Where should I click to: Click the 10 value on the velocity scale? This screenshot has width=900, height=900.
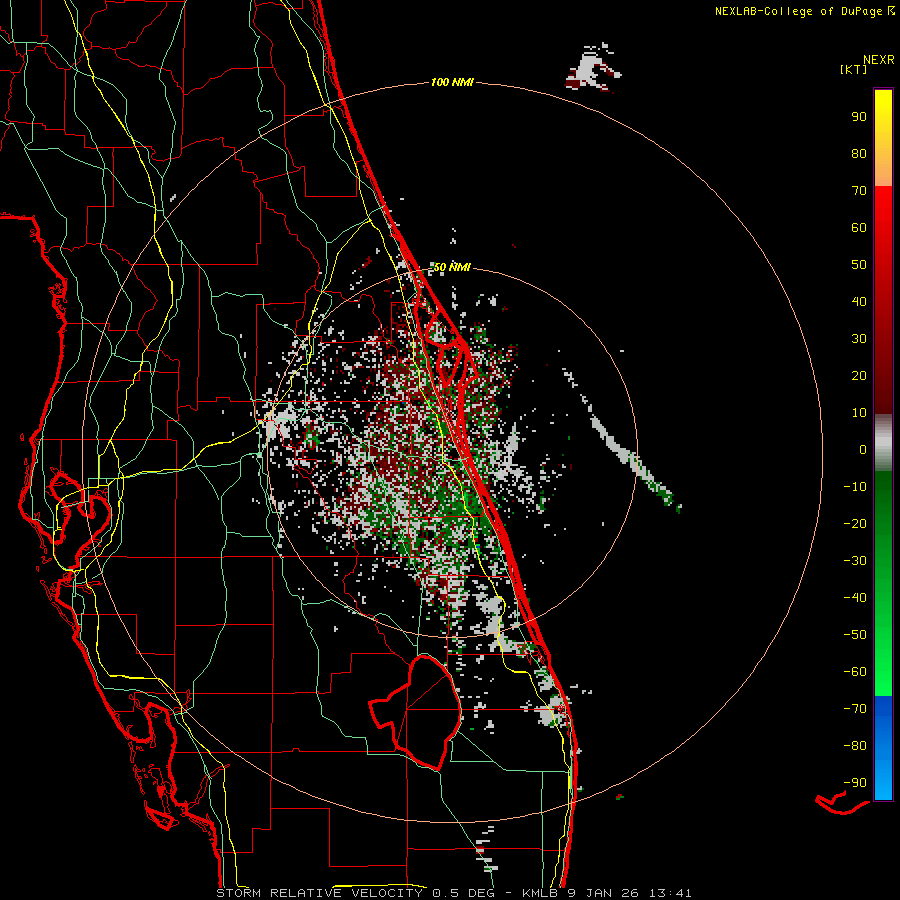point(859,413)
